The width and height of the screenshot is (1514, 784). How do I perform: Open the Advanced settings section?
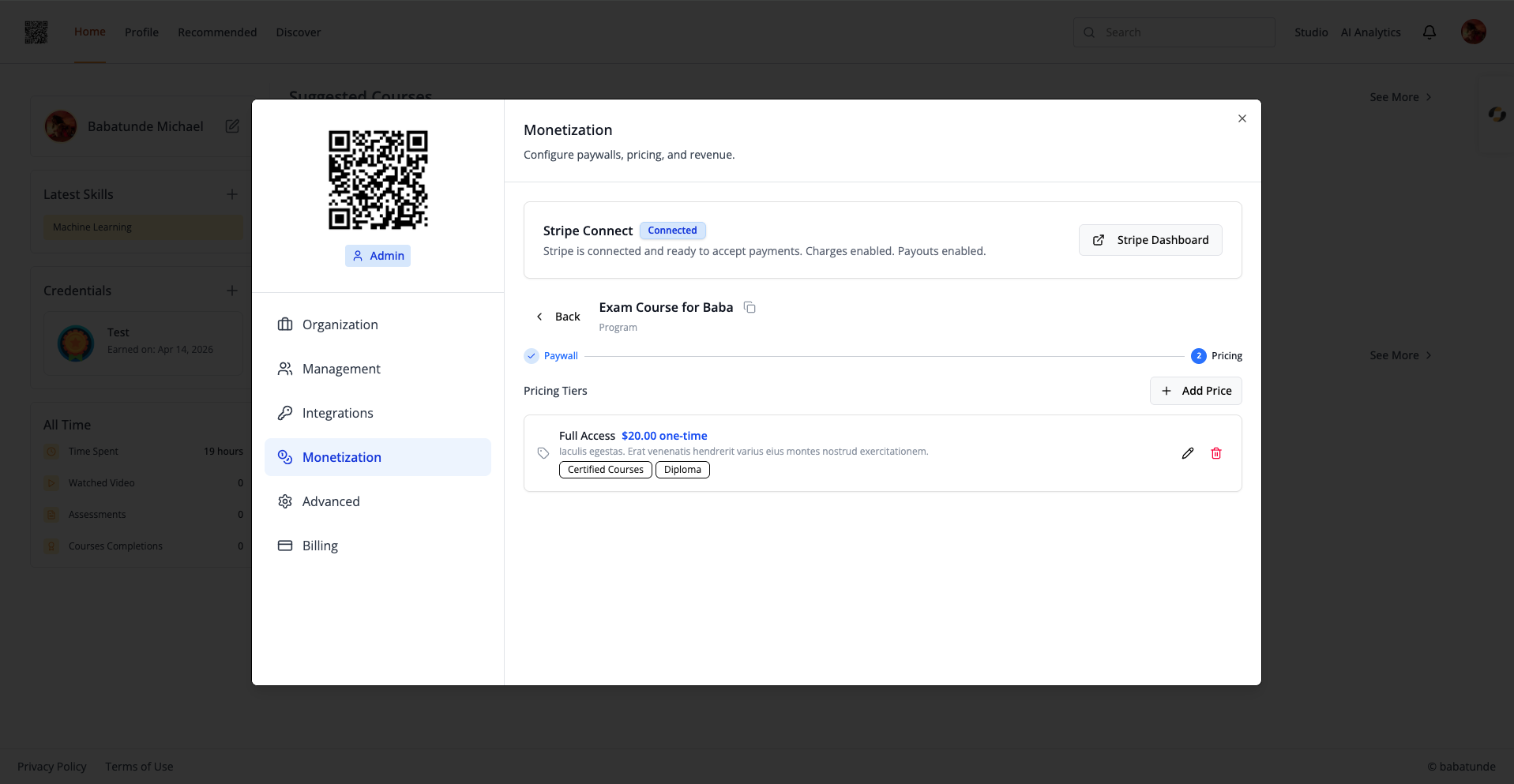[378, 501]
